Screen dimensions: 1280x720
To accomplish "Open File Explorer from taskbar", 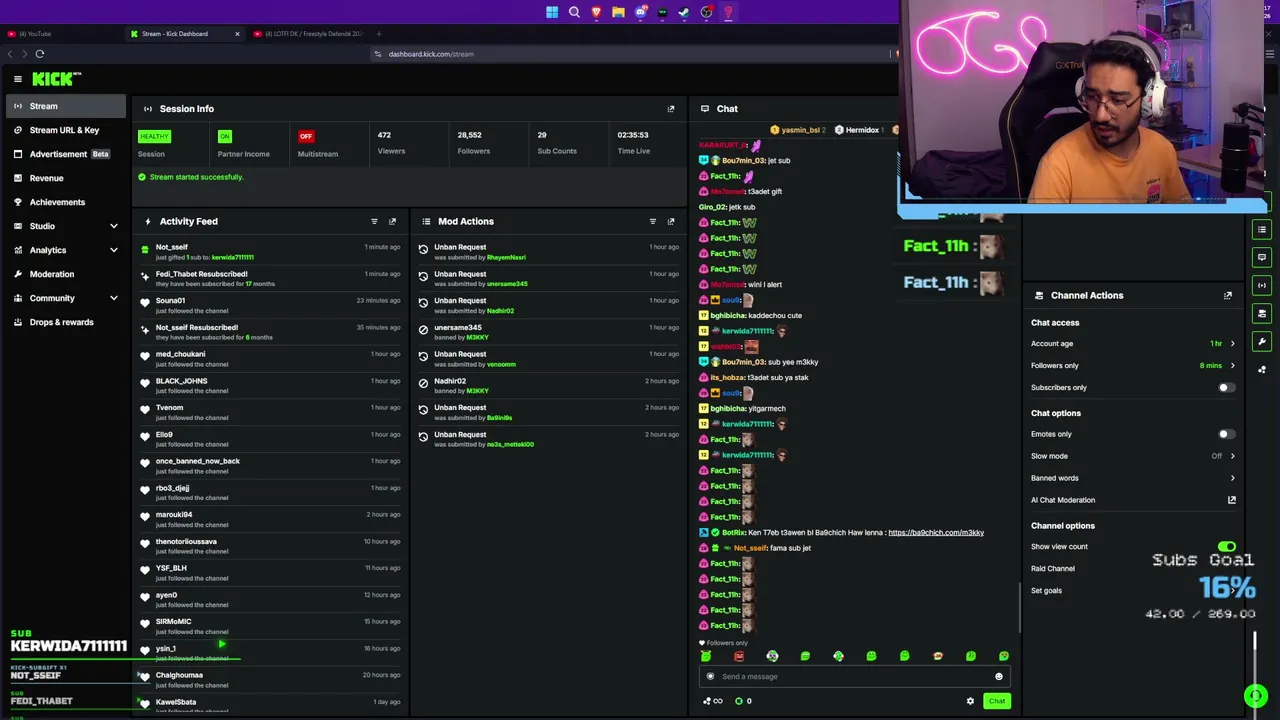I will tap(618, 12).
